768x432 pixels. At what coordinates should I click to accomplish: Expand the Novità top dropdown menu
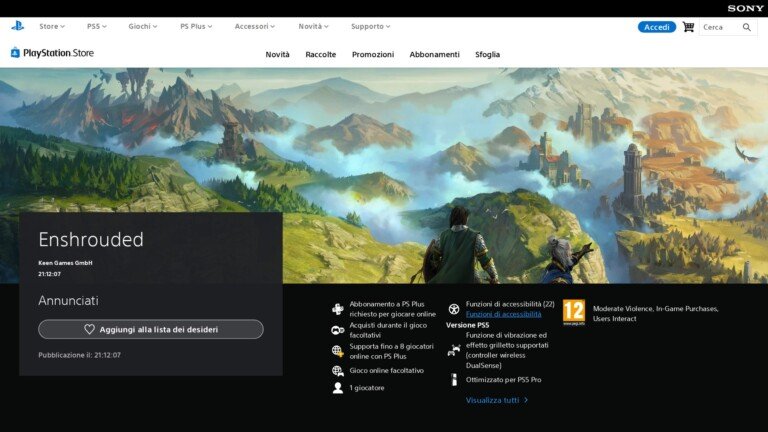313,26
